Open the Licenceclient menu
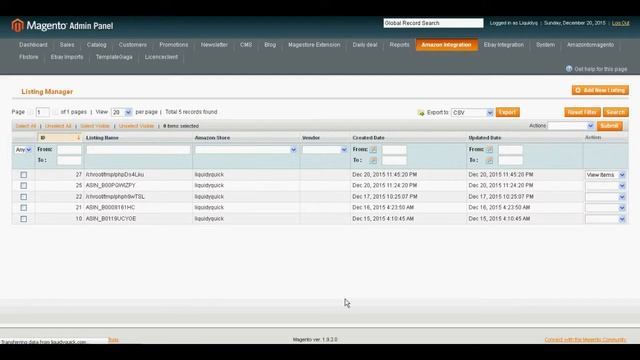 click(161, 57)
